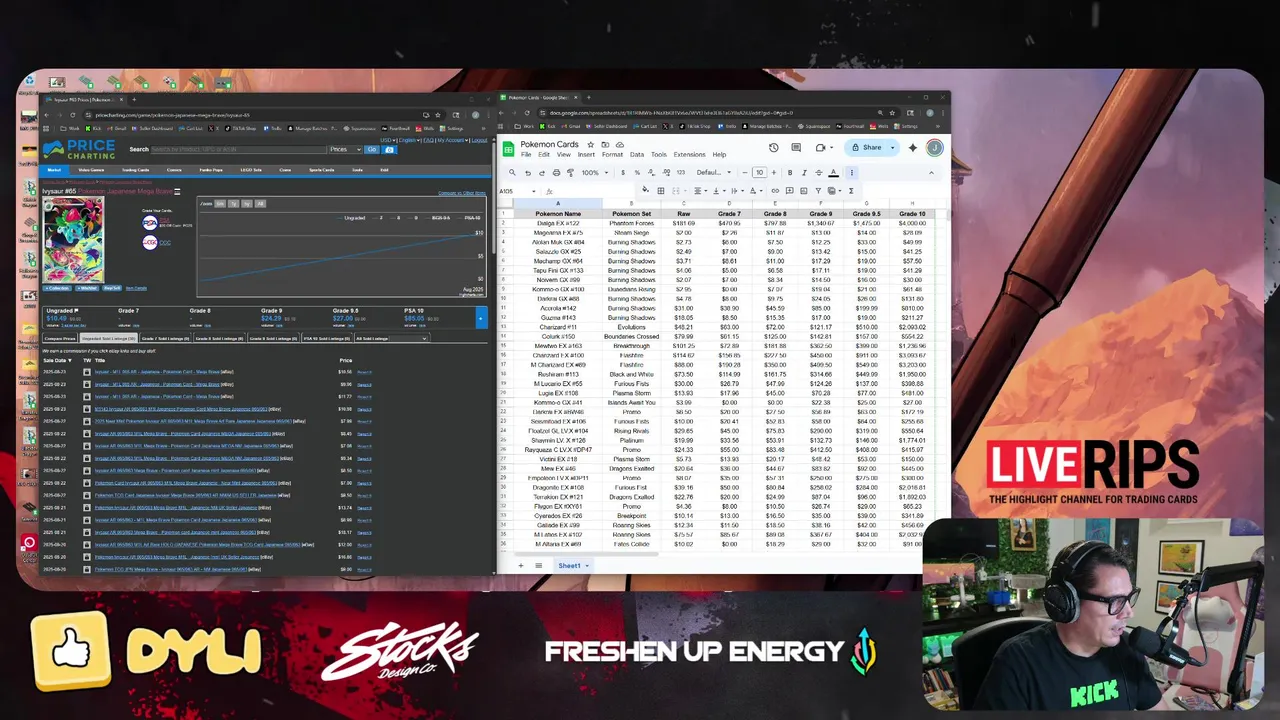Open the Extensions menu in Sheets
The height and width of the screenshot is (720, 1280).
(x=689, y=155)
